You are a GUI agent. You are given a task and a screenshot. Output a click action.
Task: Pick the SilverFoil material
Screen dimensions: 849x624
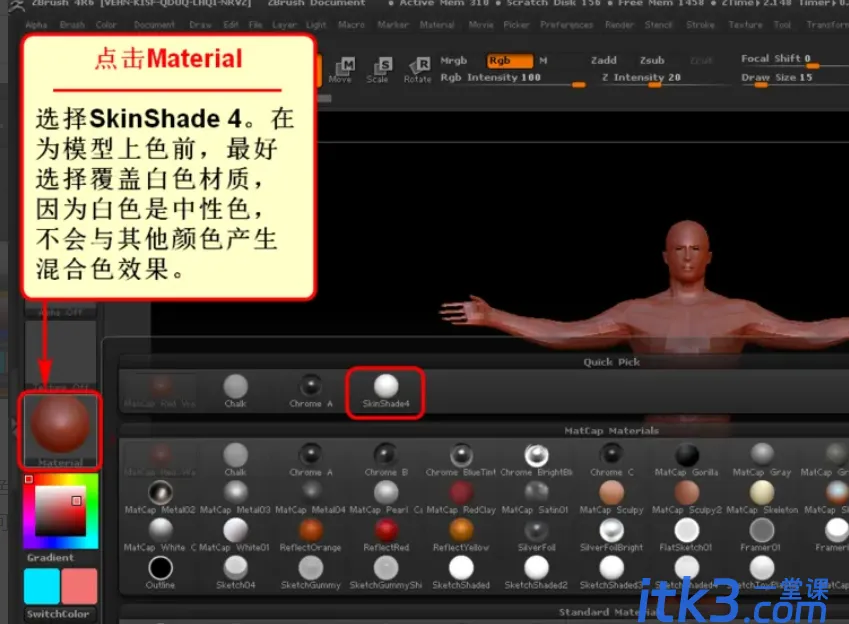[x=536, y=535]
